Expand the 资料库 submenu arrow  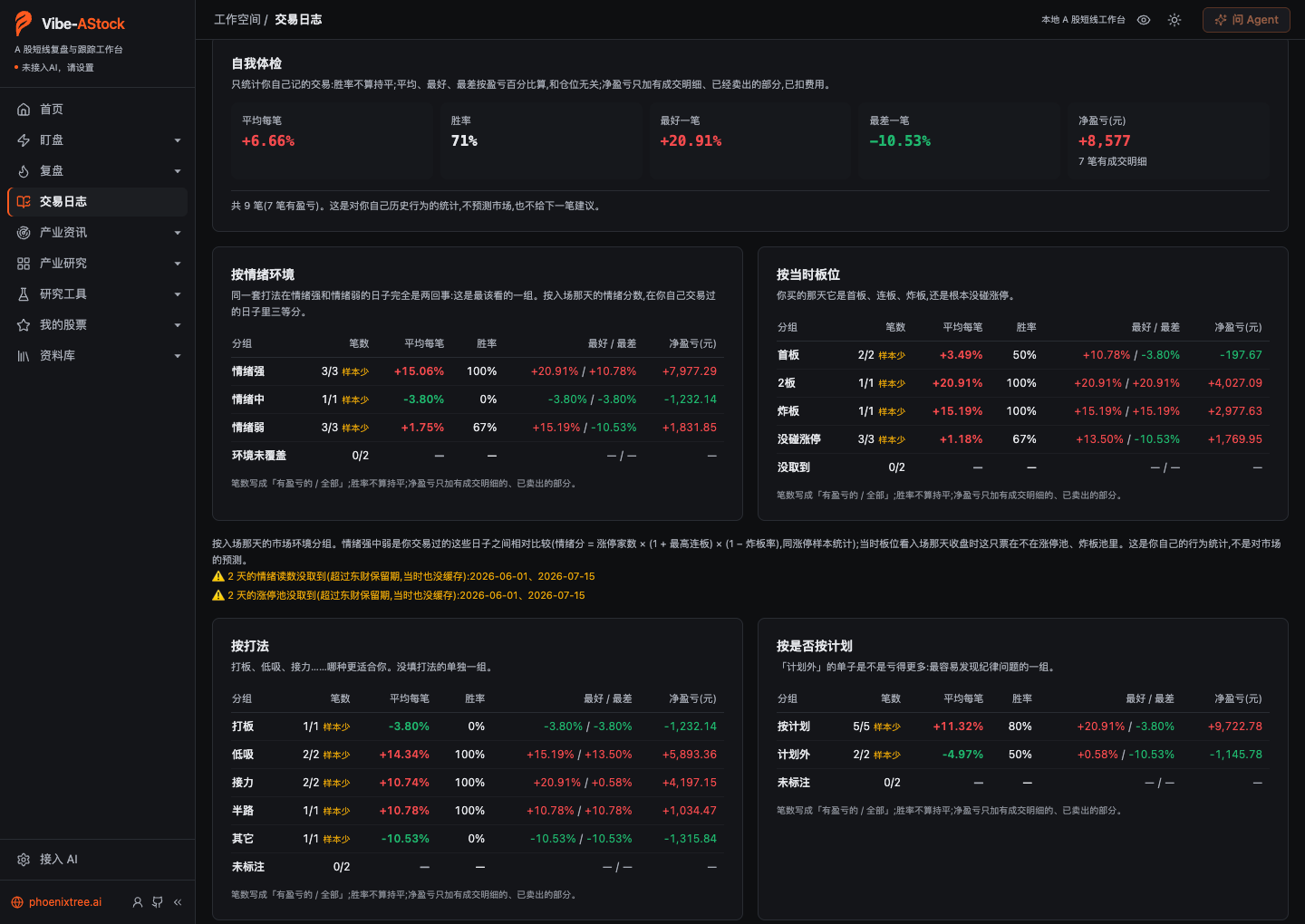tap(178, 356)
